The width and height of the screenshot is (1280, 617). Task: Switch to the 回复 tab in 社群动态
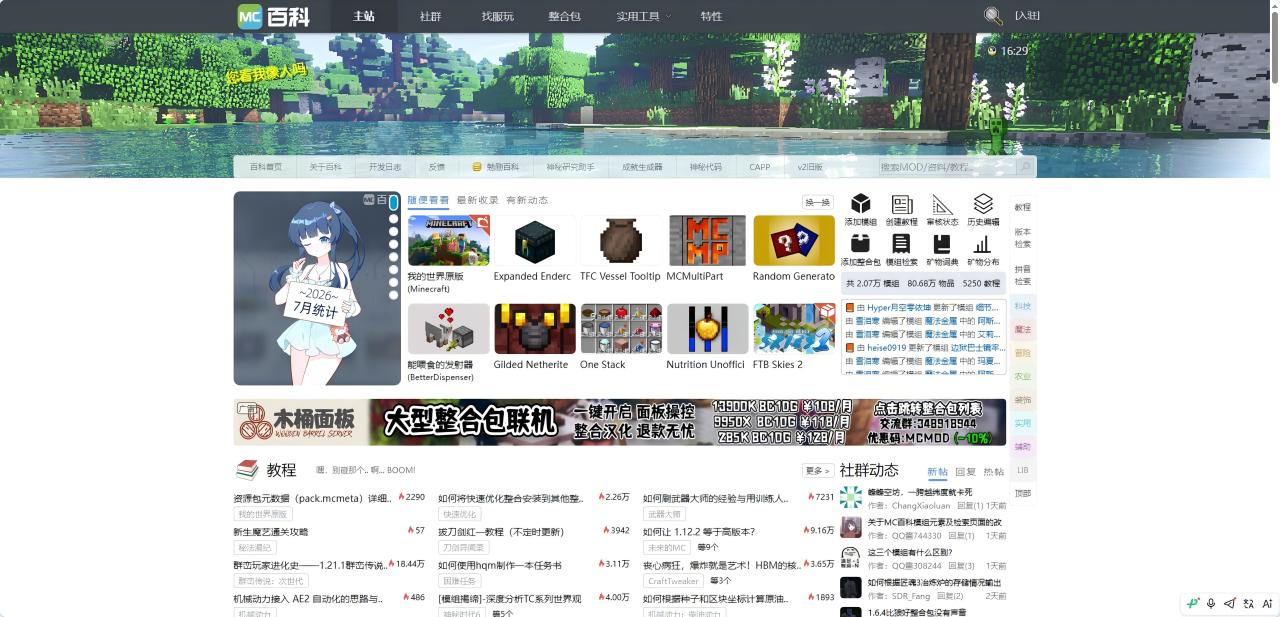965,472
